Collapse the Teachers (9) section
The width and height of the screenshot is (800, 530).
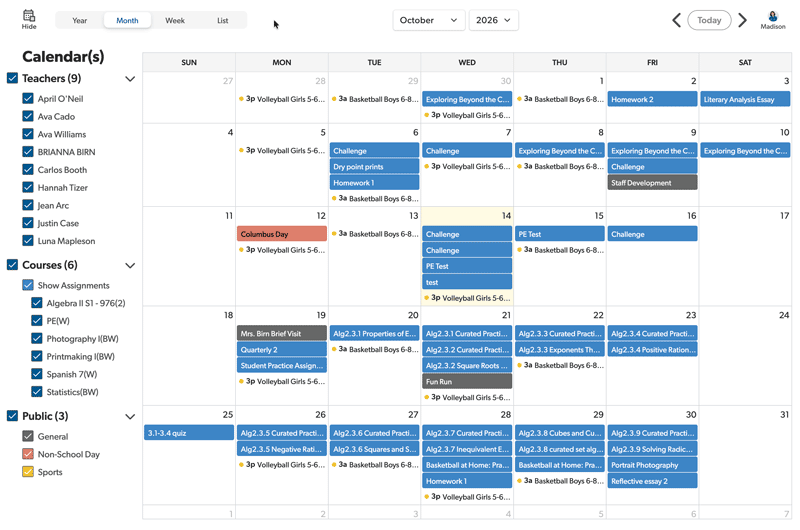(130, 79)
